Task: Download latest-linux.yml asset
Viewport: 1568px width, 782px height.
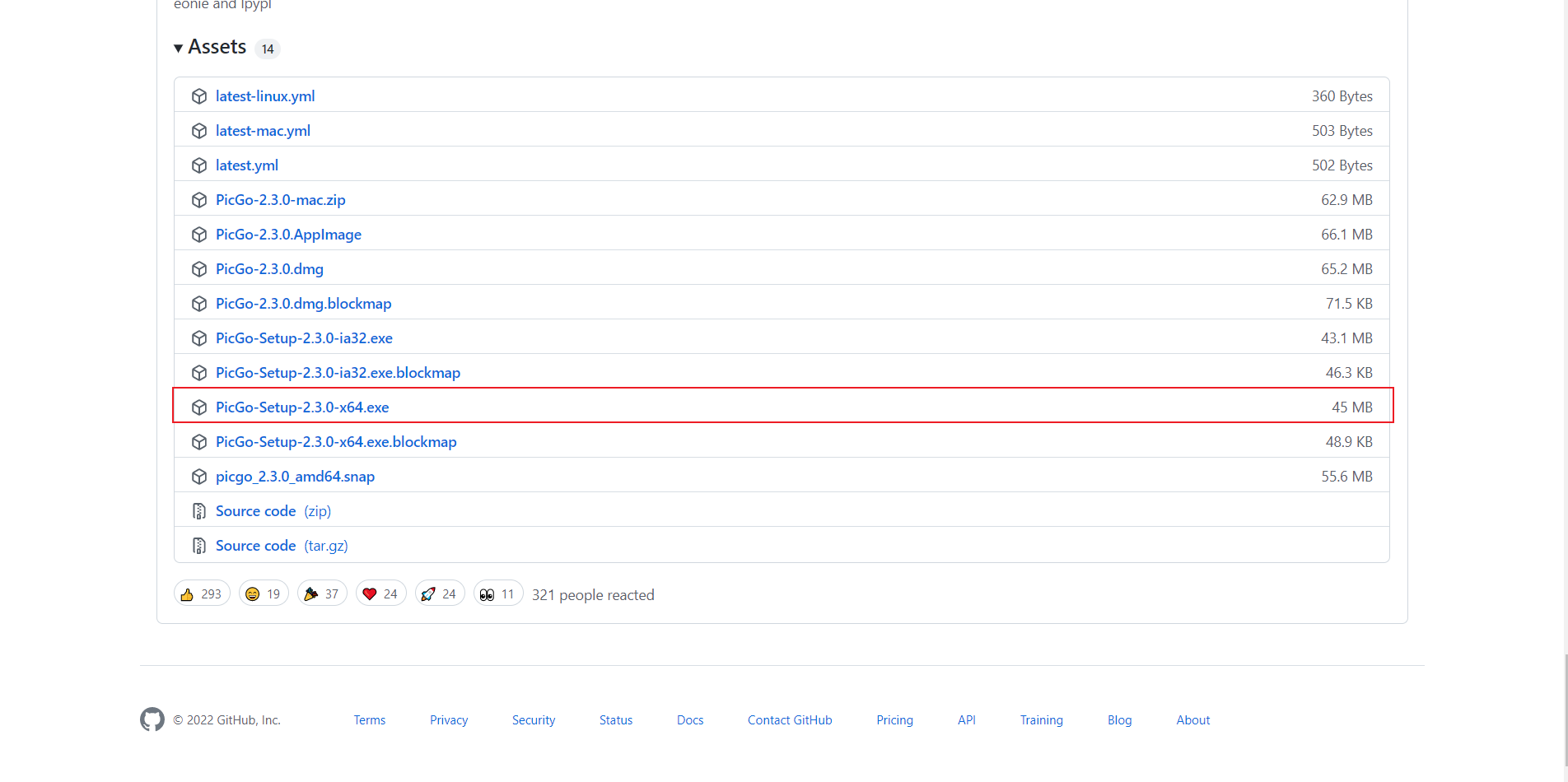Action: click(265, 96)
